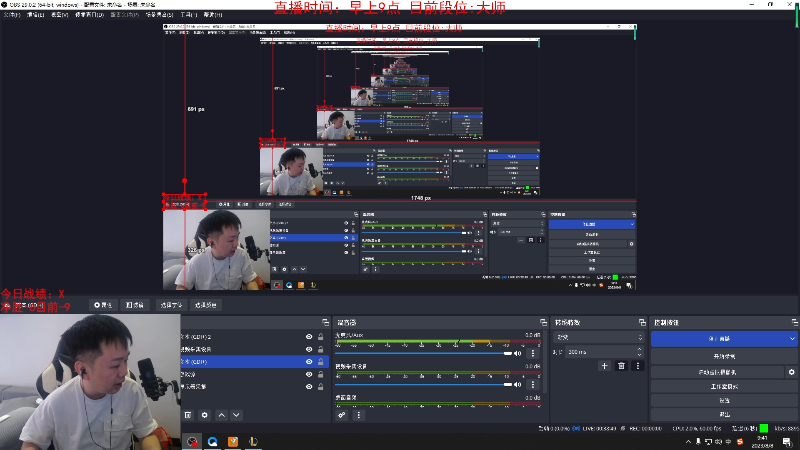Viewport: 800px width, 450px height.
Task: Undock the sources panel with float icon
Action: pyautogui.click(x=326, y=322)
